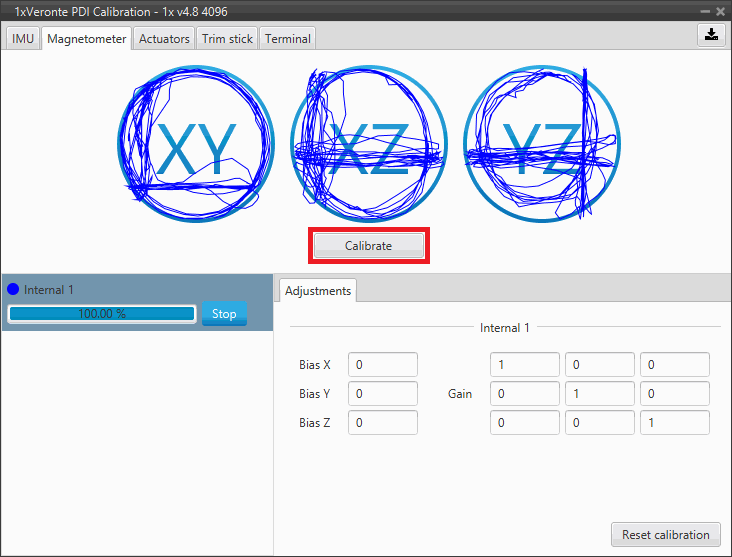Click the download icon in top-right corner

click(x=710, y=34)
